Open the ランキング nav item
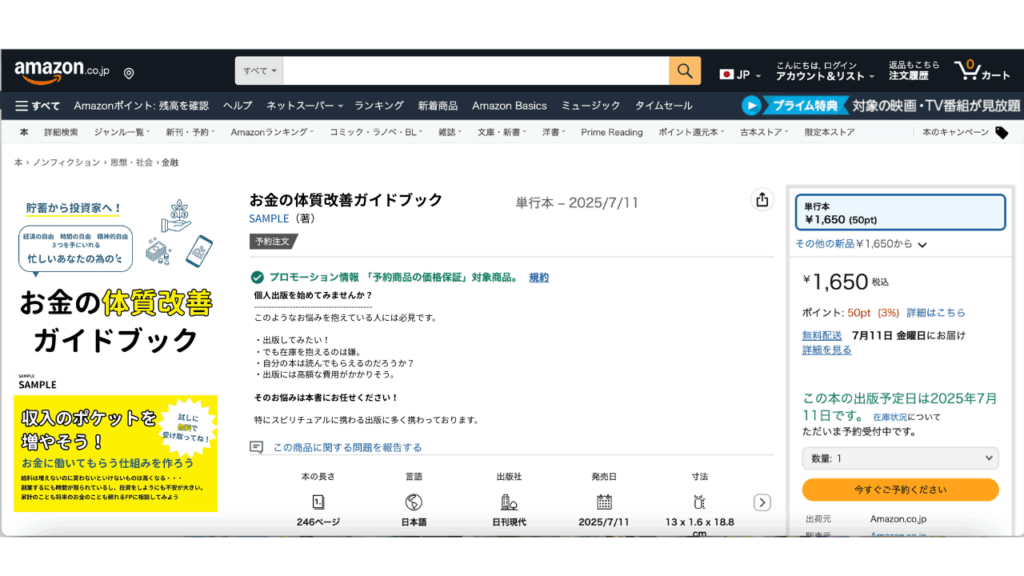Image resolution: width=1024 pixels, height=576 pixels. 379,106
